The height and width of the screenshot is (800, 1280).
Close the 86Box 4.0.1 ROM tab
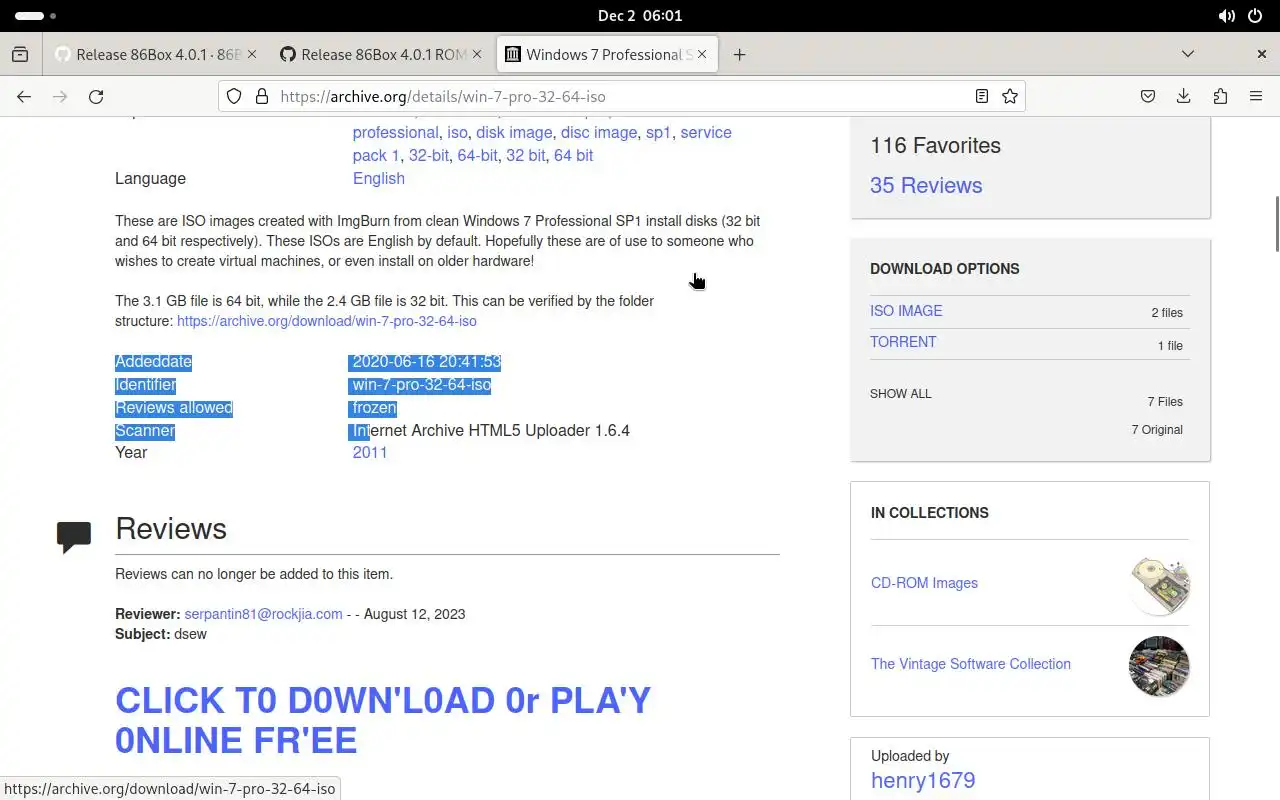coord(477,54)
